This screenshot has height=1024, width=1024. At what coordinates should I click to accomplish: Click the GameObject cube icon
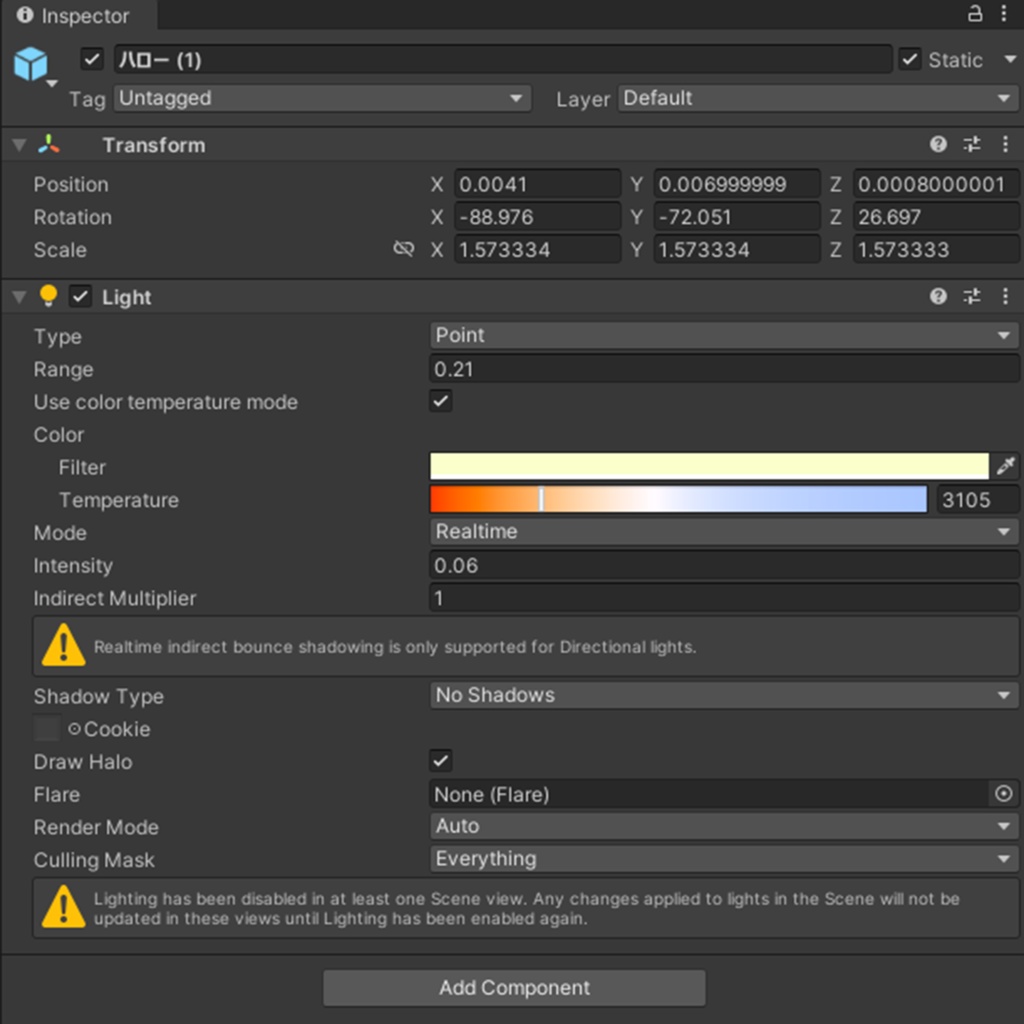[x=31, y=64]
